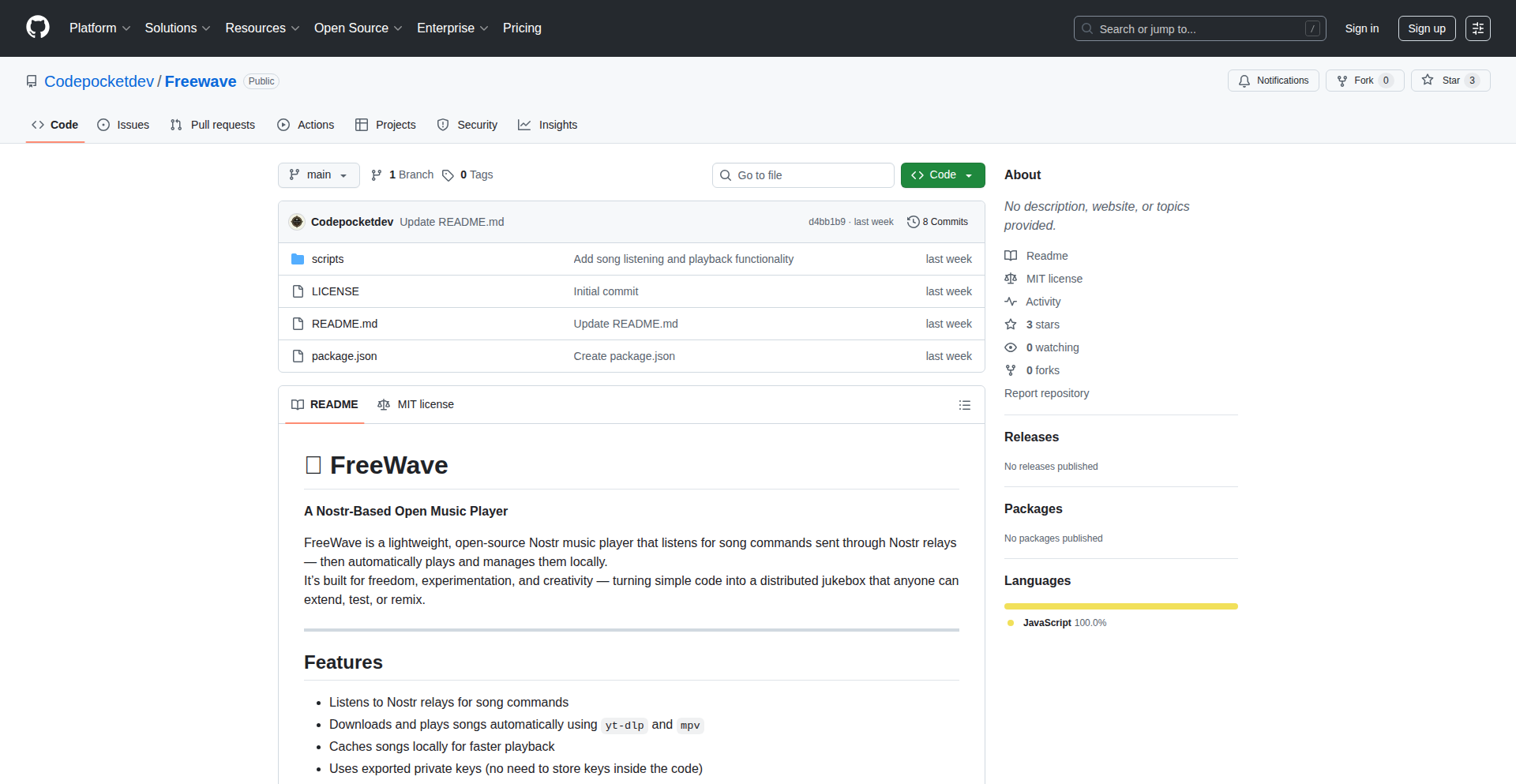The width and height of the screenshot is (1516, 784).
Task: Toggle Notifications for this repository
Action: [1273, 81]
